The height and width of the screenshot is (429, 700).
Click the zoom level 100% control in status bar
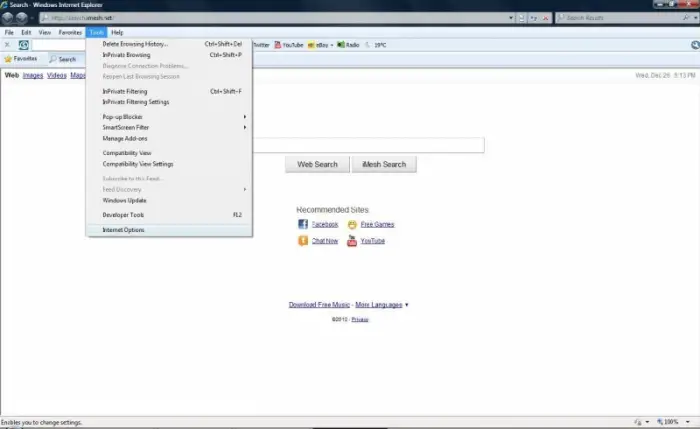(x=667, y=422)
